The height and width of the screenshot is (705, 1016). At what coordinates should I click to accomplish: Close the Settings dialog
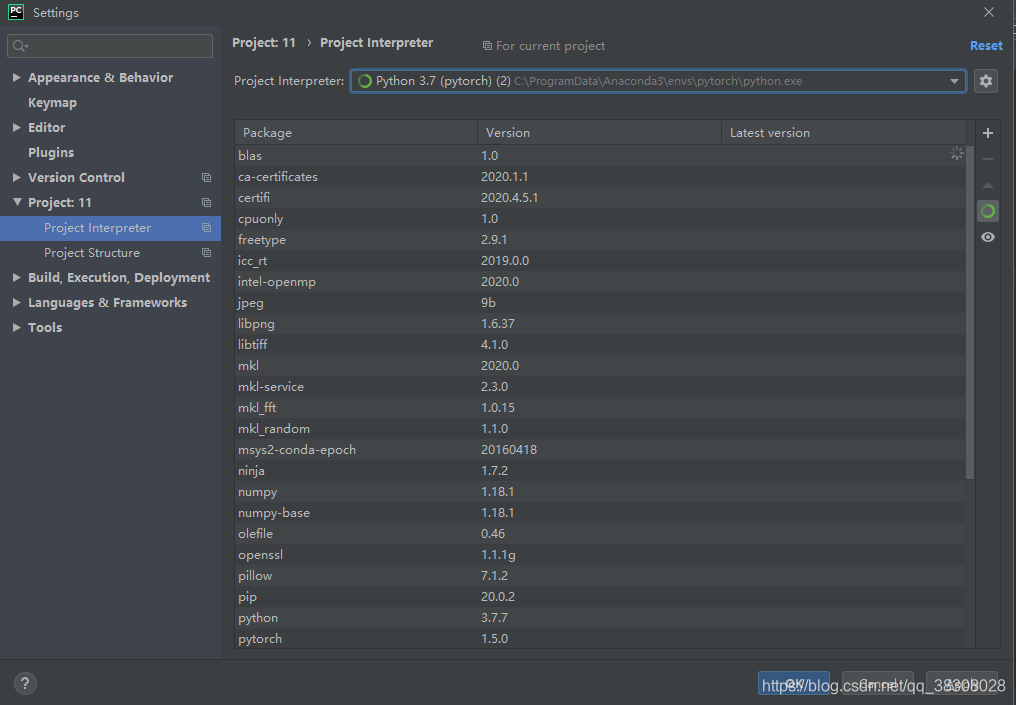tap(989, 12)
